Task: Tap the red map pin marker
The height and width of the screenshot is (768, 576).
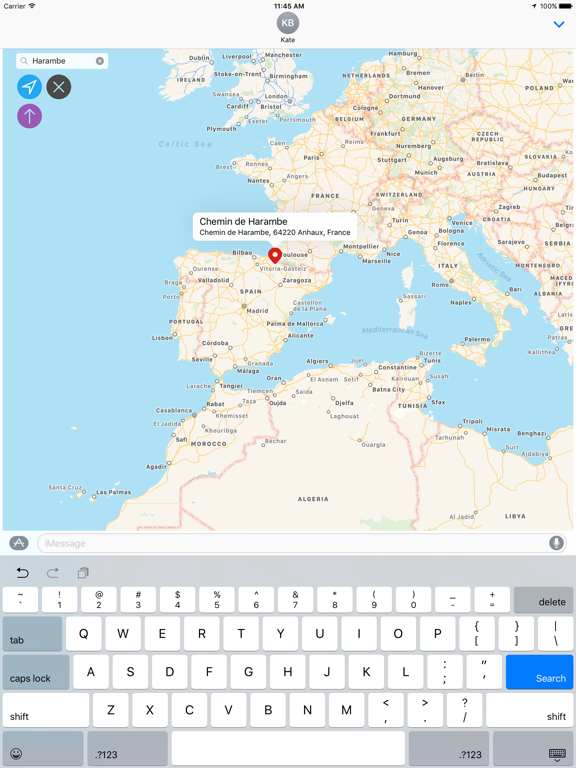Action: coord(275,256)
